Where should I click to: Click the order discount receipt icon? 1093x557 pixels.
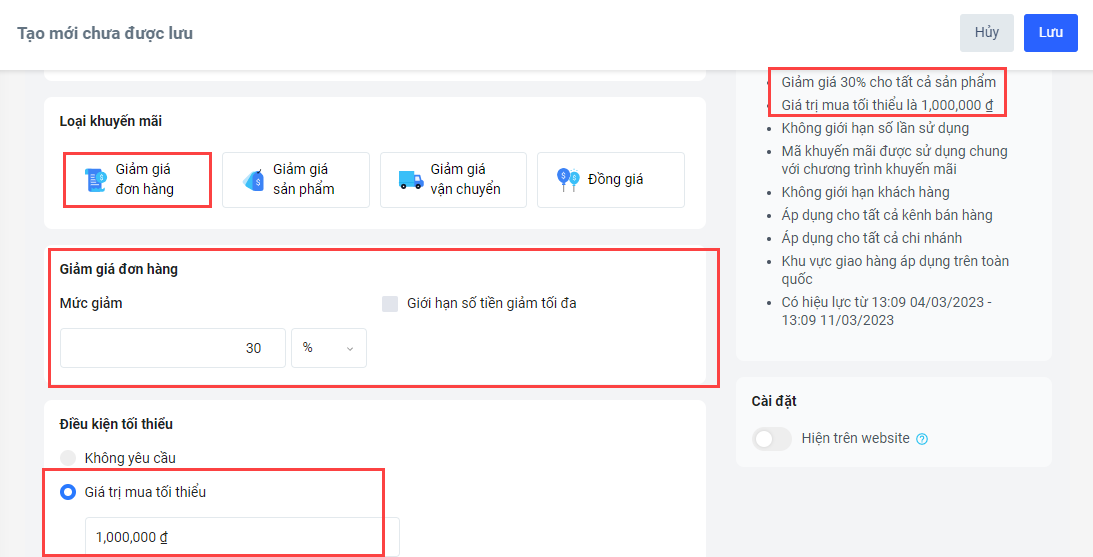click(94, 180)
